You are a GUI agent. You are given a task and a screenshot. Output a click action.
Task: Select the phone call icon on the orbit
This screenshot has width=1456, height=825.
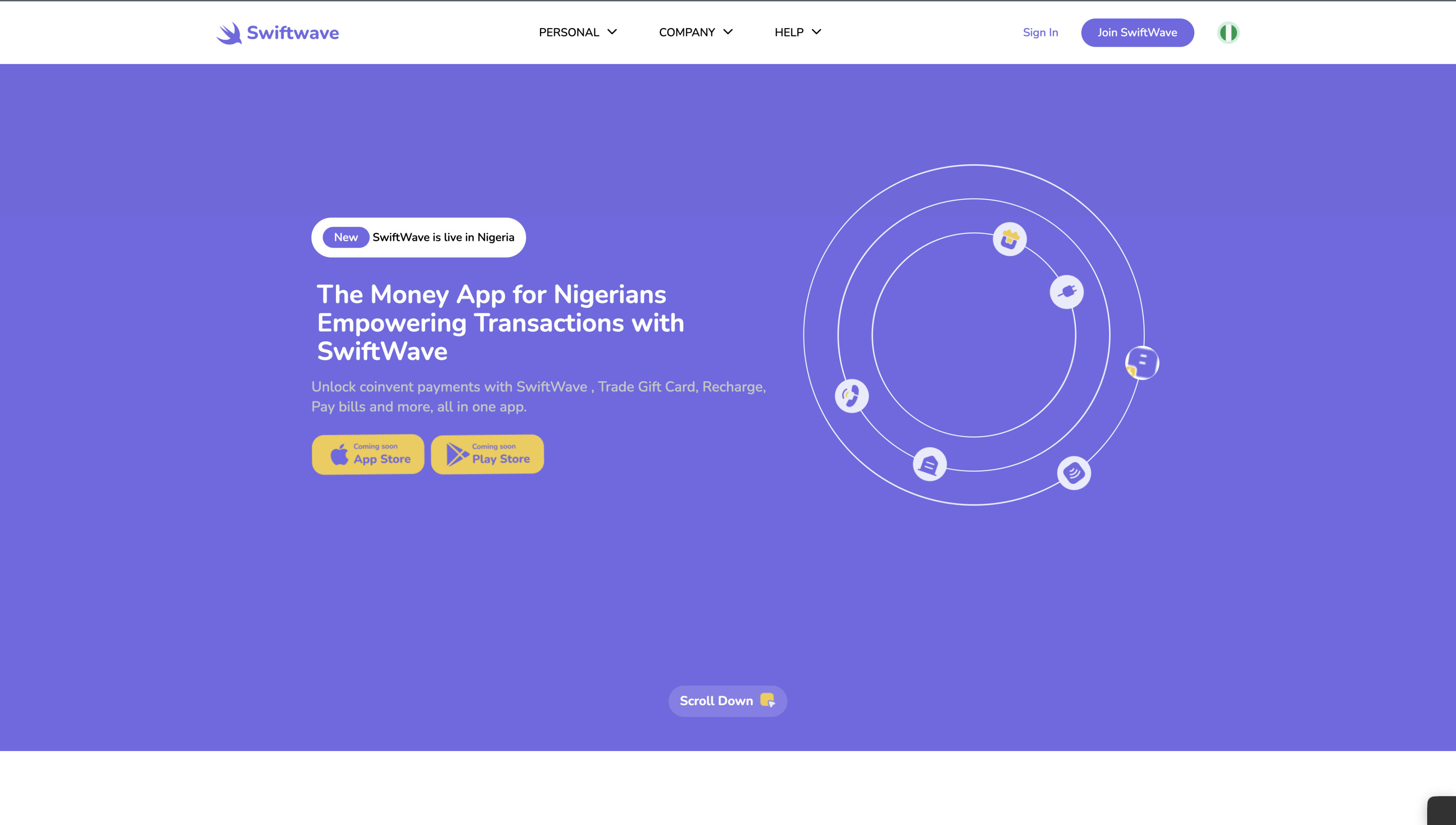852,396
